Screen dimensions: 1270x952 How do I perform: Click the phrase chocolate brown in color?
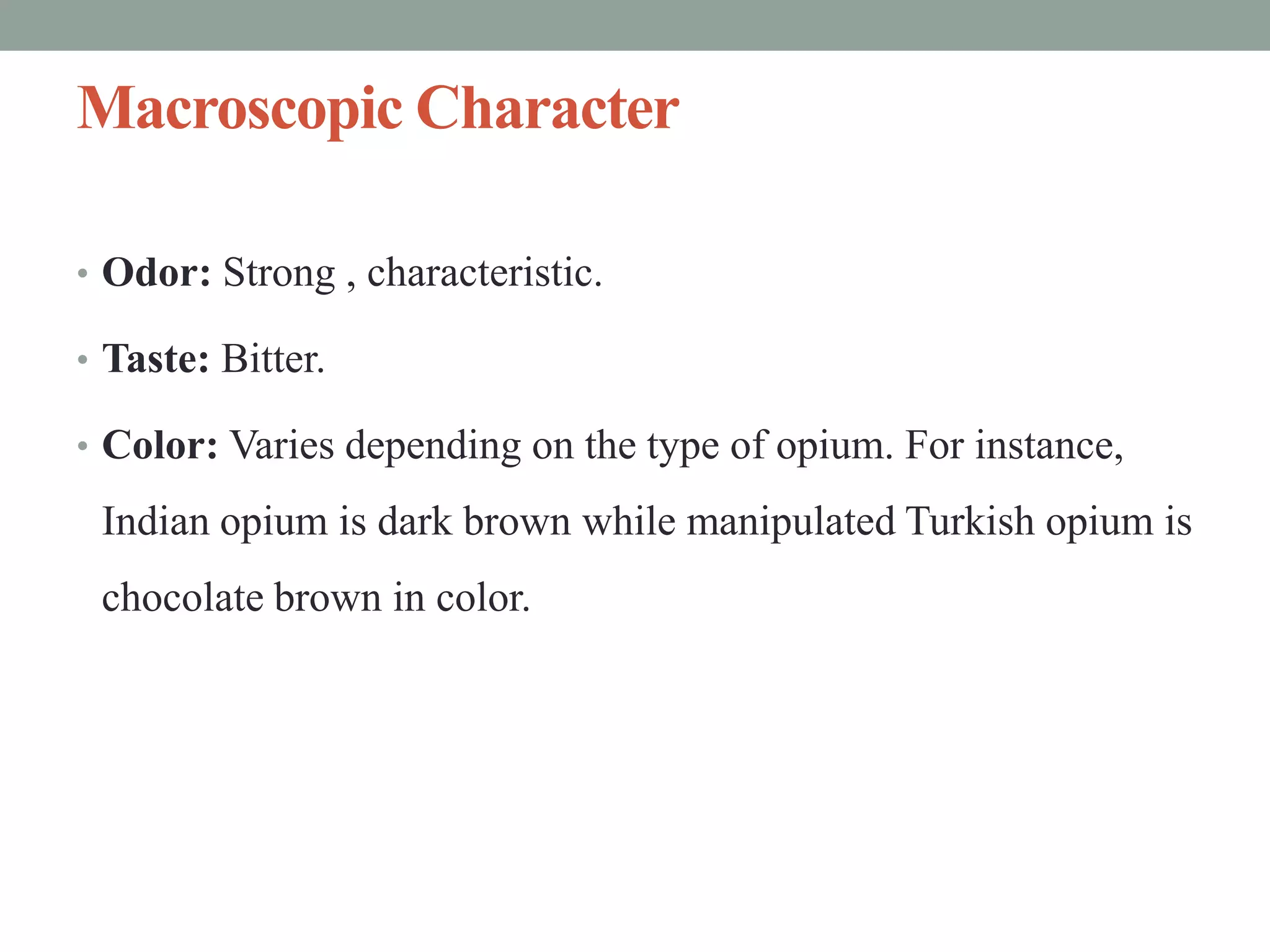(x=316, y=598)
